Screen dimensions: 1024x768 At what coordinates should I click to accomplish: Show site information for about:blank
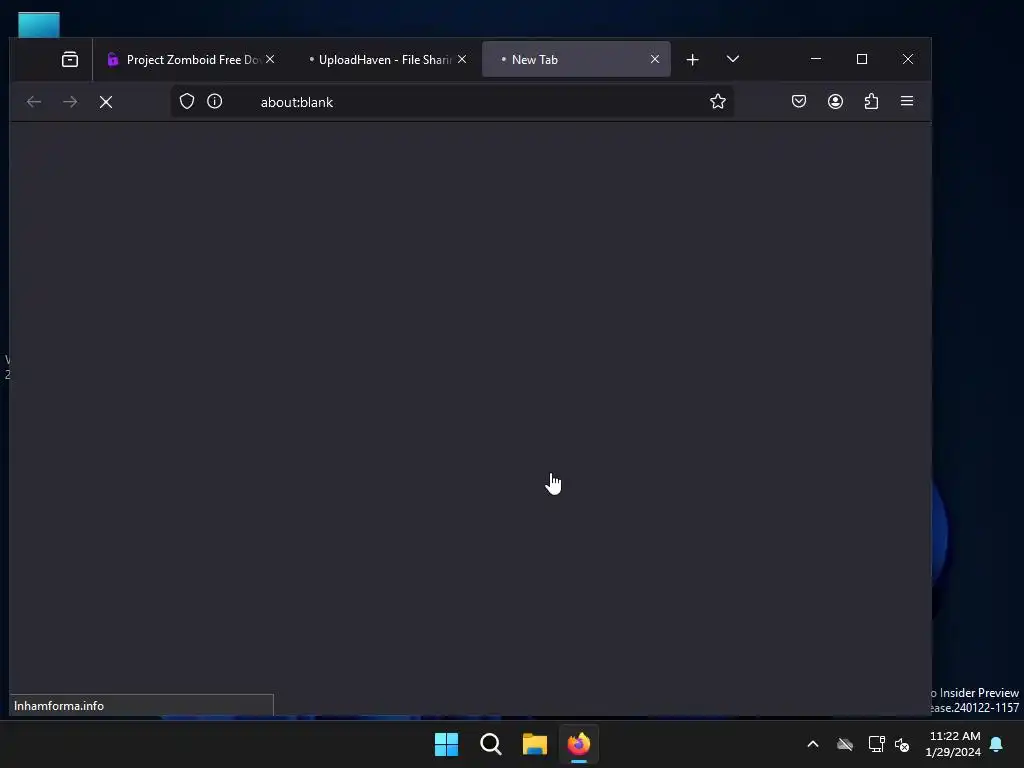coord(215,101)
